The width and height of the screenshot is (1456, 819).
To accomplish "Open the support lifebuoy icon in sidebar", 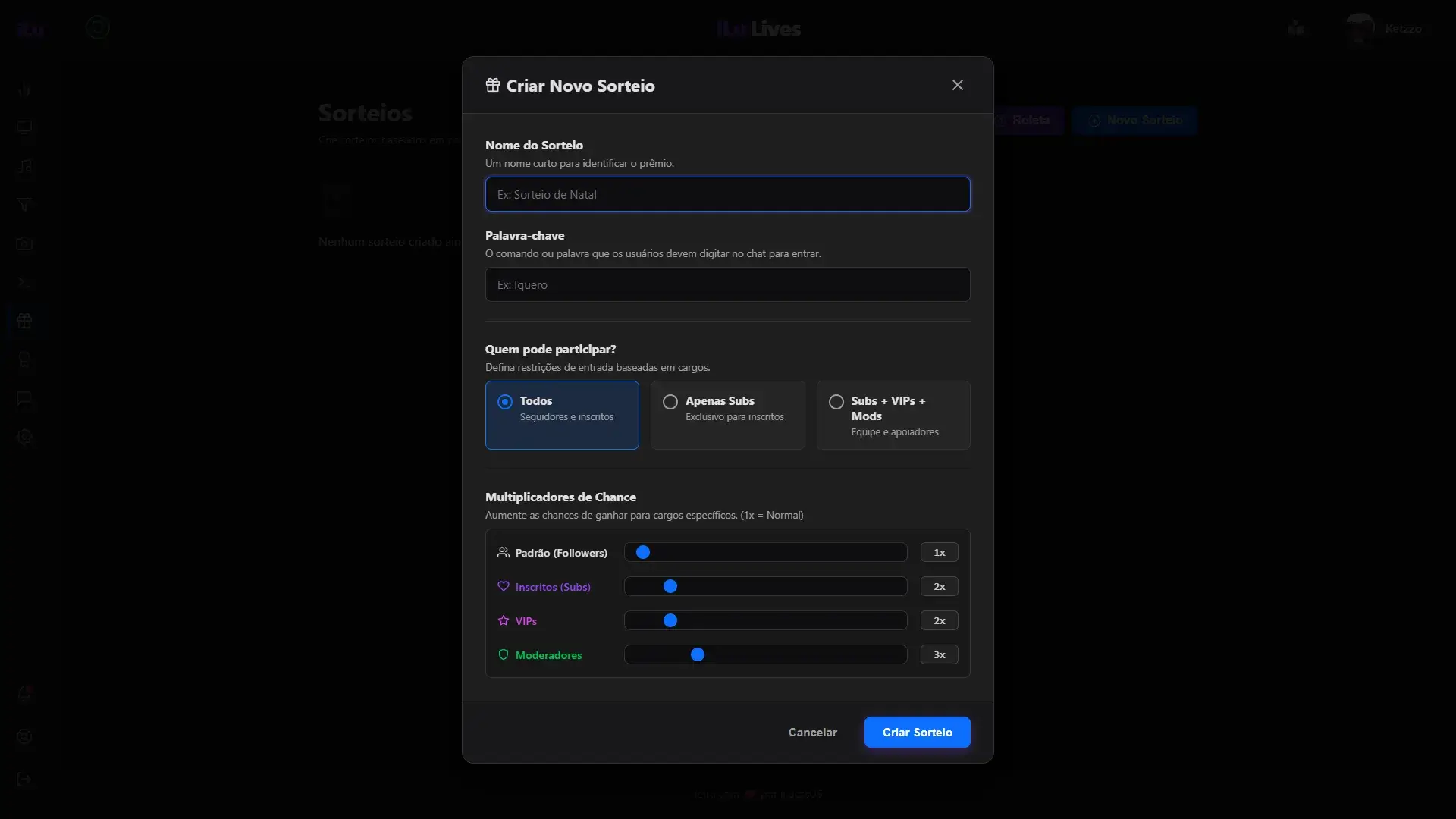I will coord(24,736).
